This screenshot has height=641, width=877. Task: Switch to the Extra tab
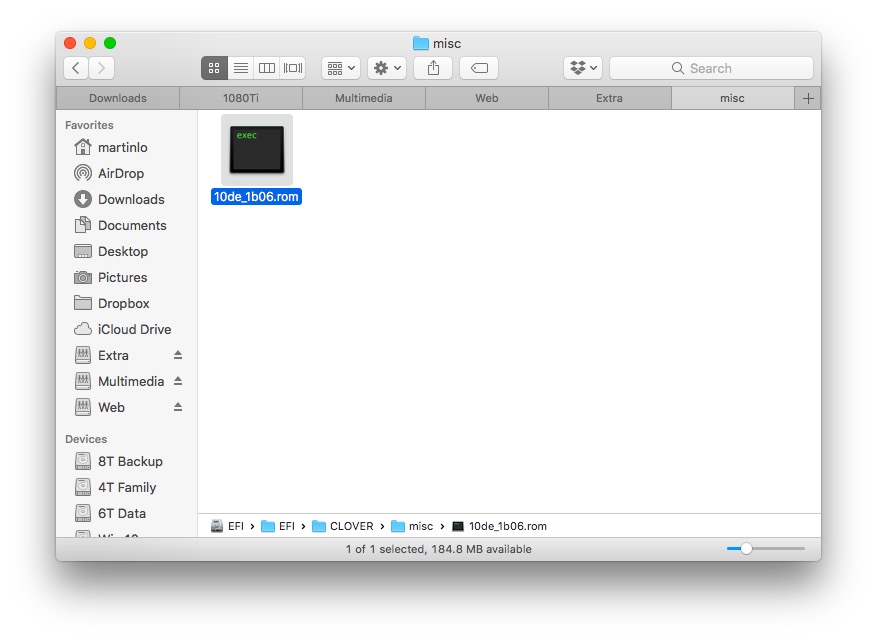point(610,98)
